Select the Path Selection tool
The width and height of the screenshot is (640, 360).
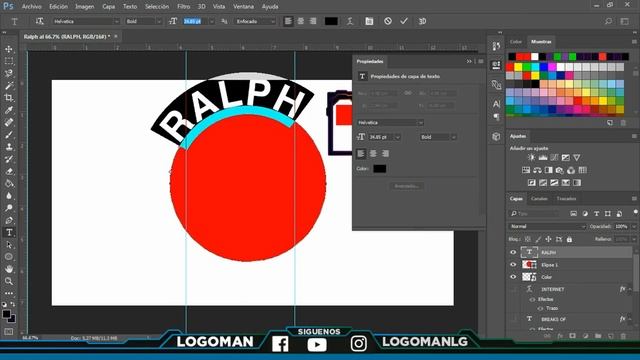(x=9, y=245)
